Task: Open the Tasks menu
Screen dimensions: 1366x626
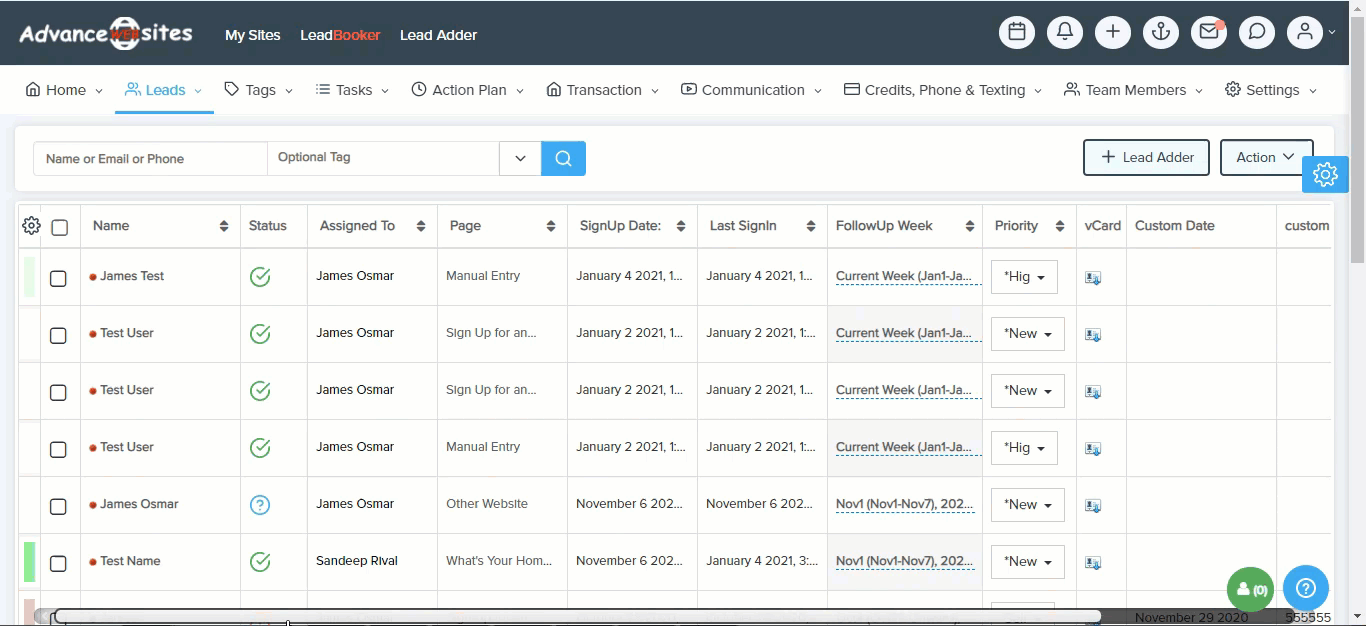Action: [x=353, y=90]
